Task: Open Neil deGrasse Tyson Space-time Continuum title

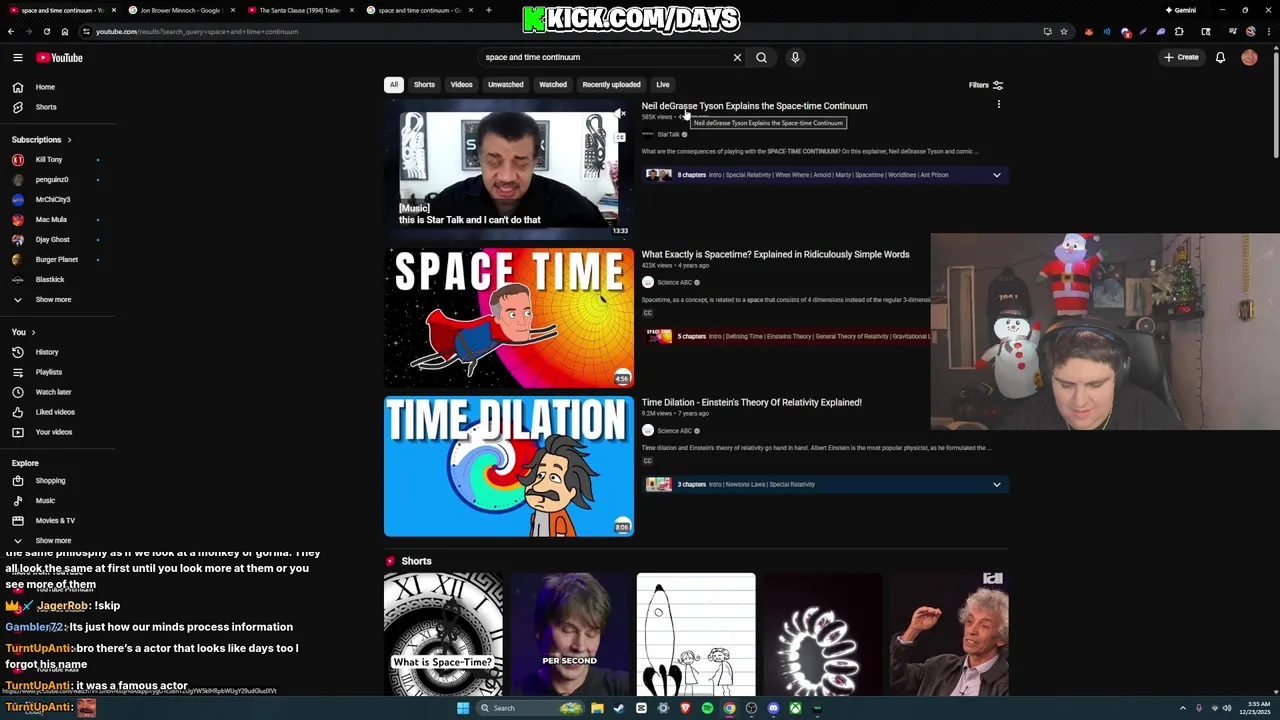Action: pyautogui.click(x=754, y=106)
